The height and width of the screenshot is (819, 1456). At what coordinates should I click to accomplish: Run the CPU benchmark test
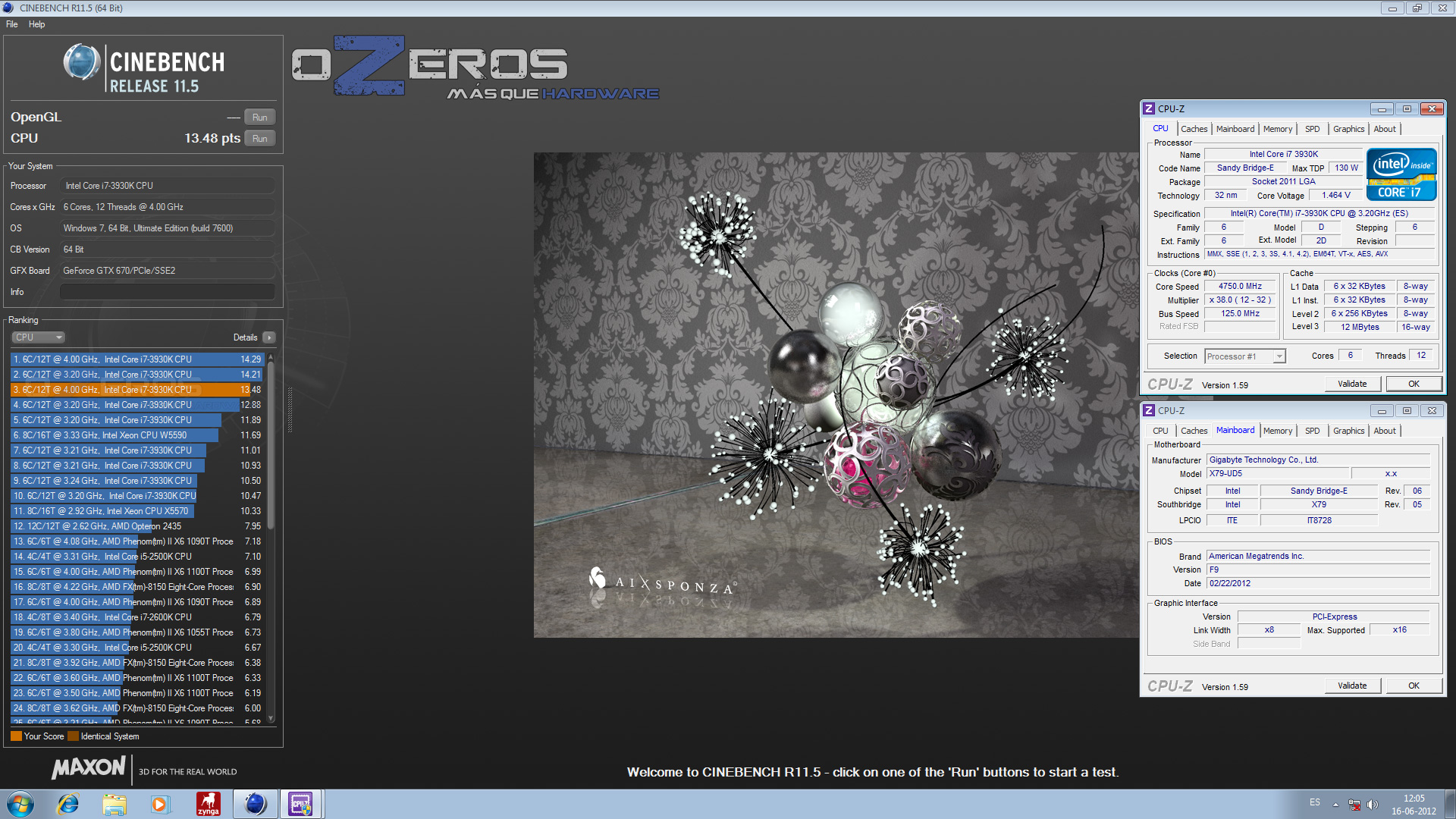[259, 139]
